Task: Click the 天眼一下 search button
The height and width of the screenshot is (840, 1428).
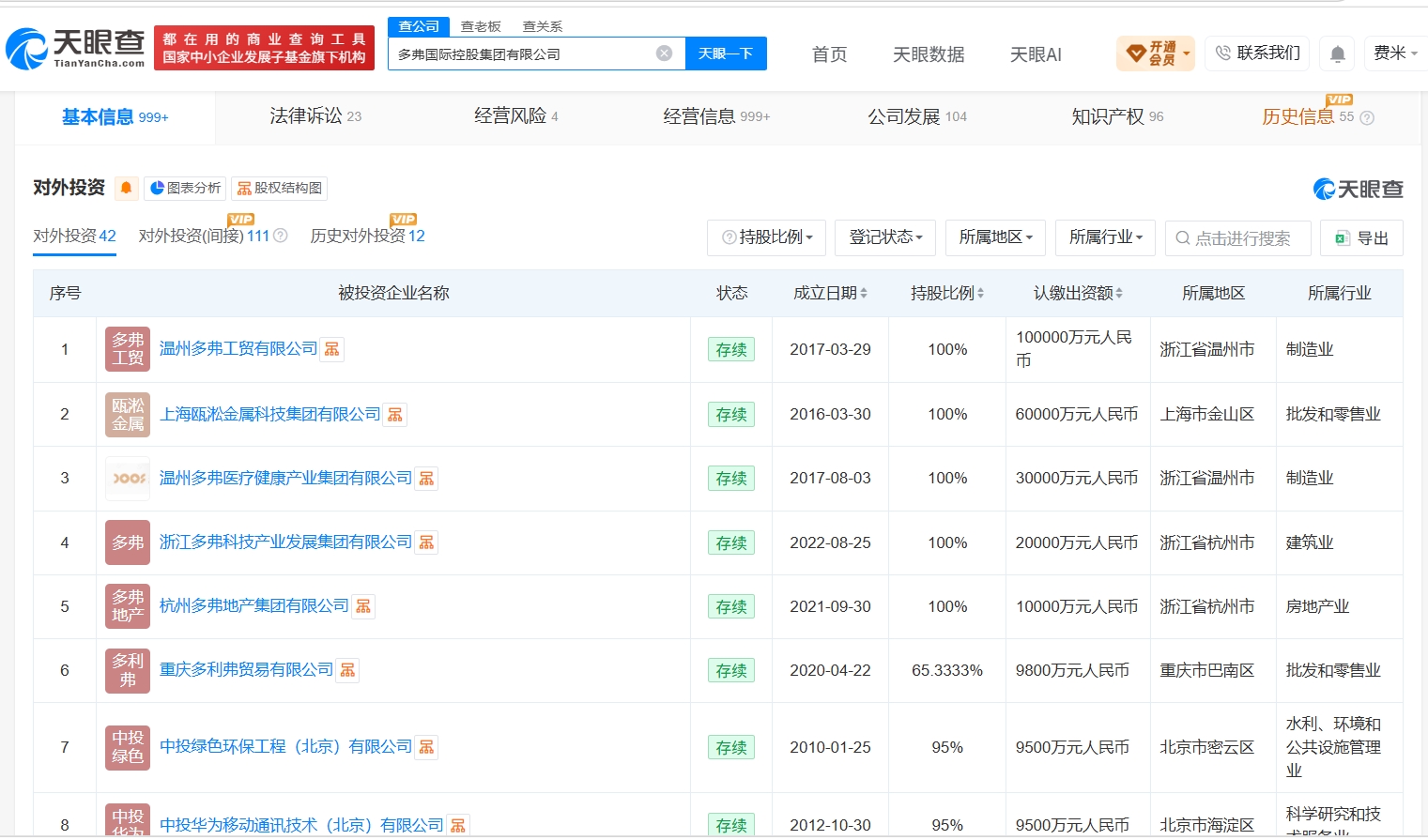Action: [x=726, y=53]
